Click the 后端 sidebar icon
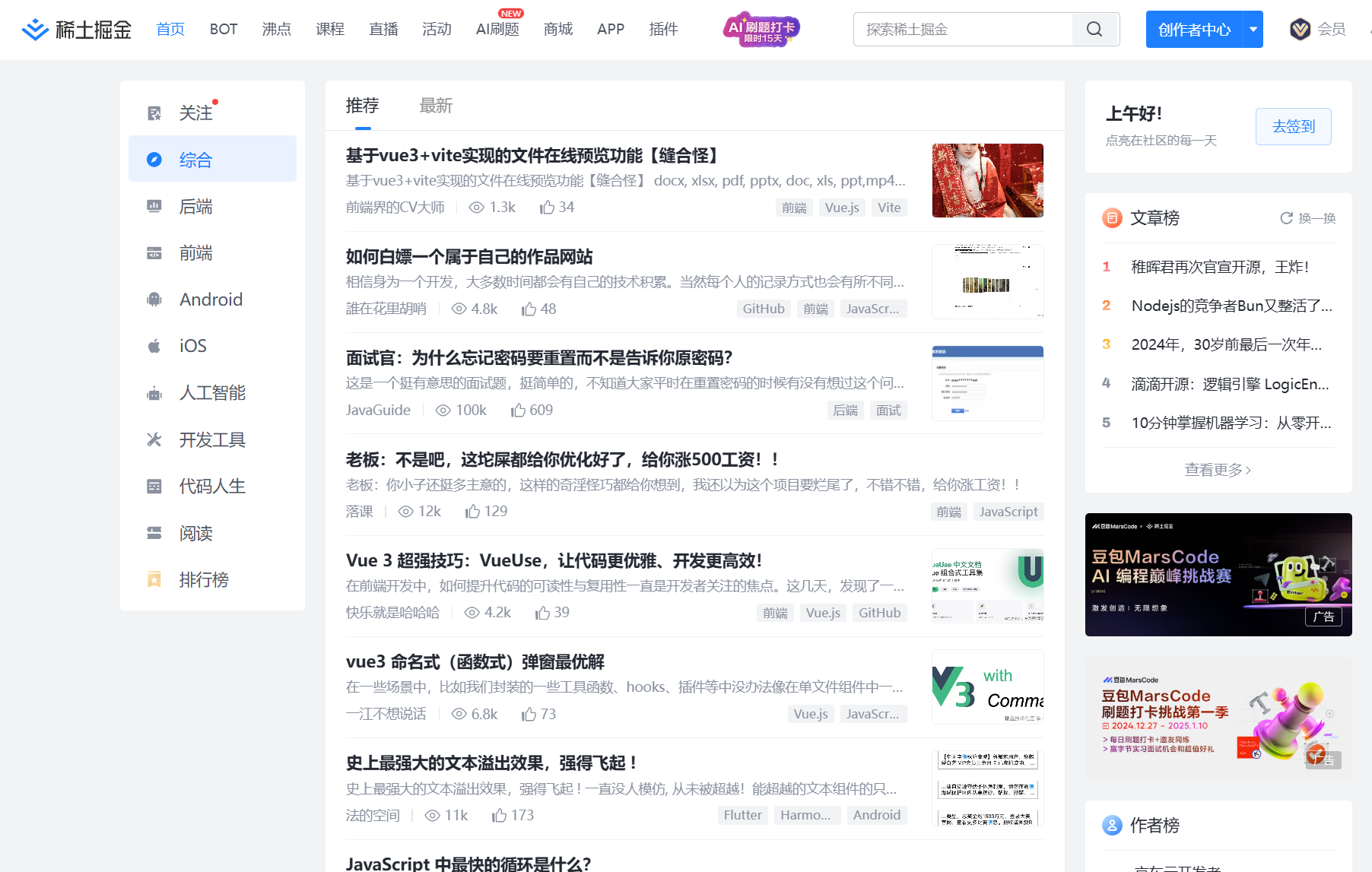Image resolution: width=1372 pixels, height=872 pixels. 154,206
